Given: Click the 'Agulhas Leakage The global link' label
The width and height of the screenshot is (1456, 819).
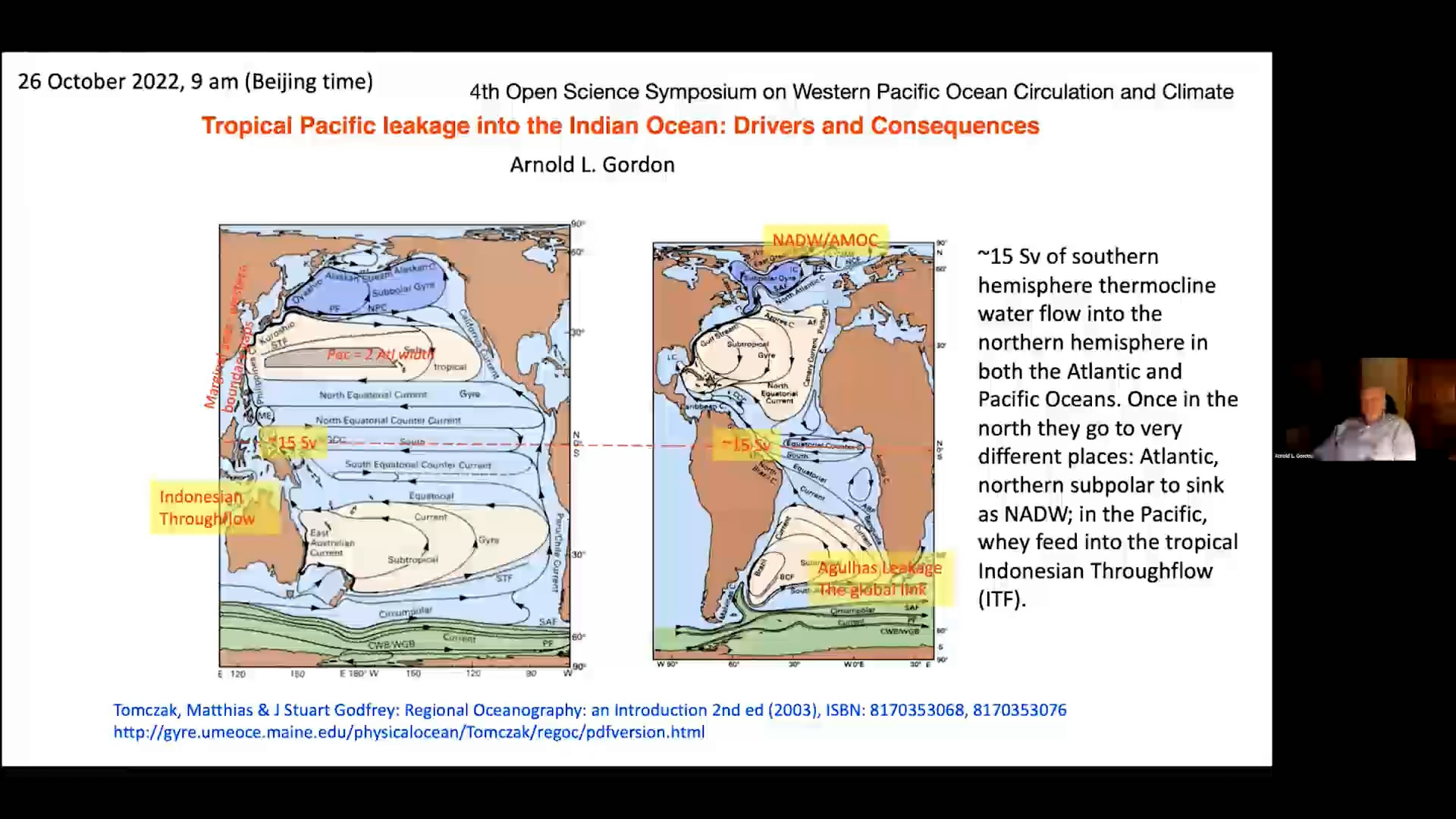Looking at the screenshot, I should [x=880, y=579].
